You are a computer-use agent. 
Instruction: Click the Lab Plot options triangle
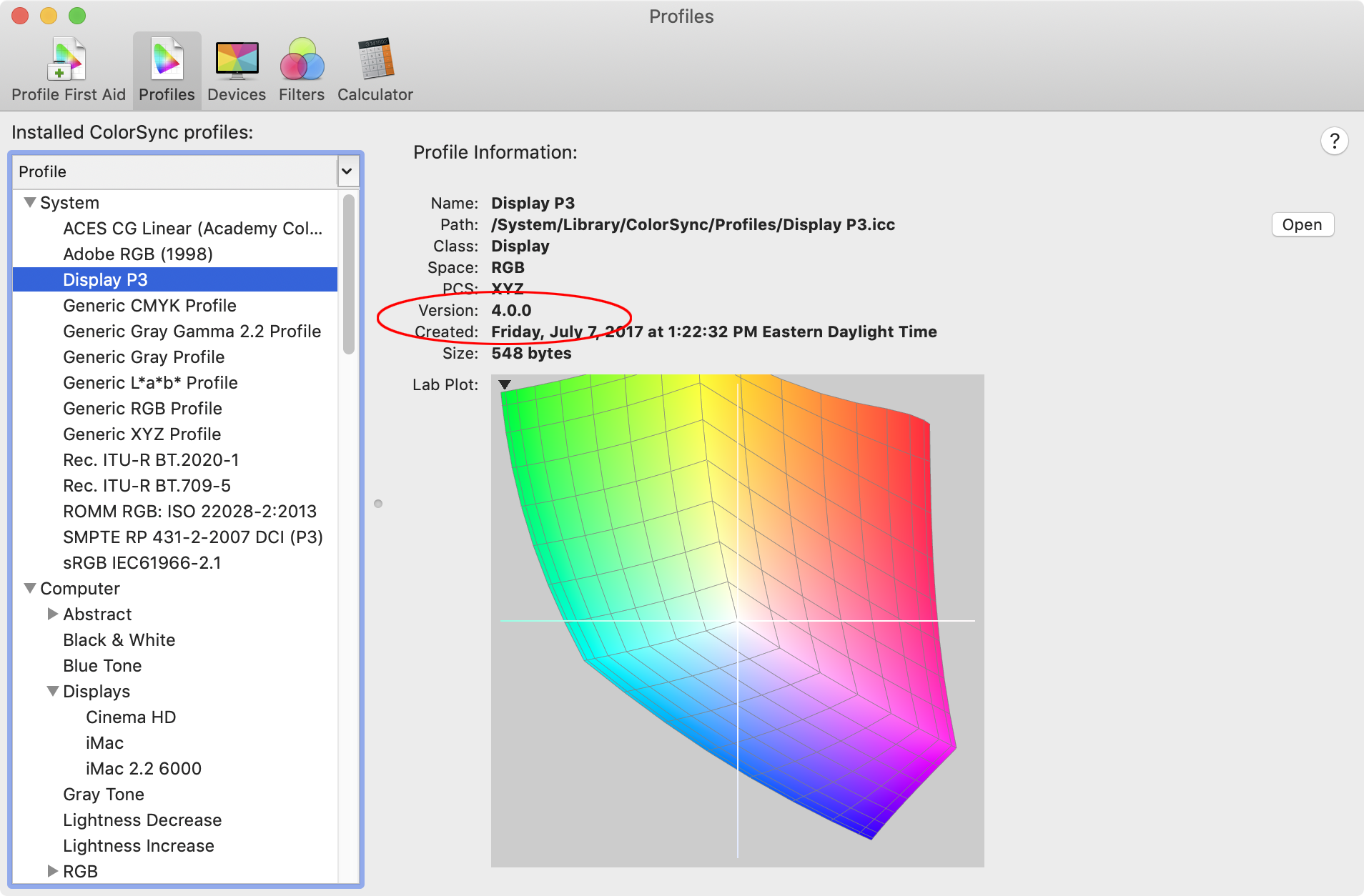pyautogui.click(x=505, y=385)
